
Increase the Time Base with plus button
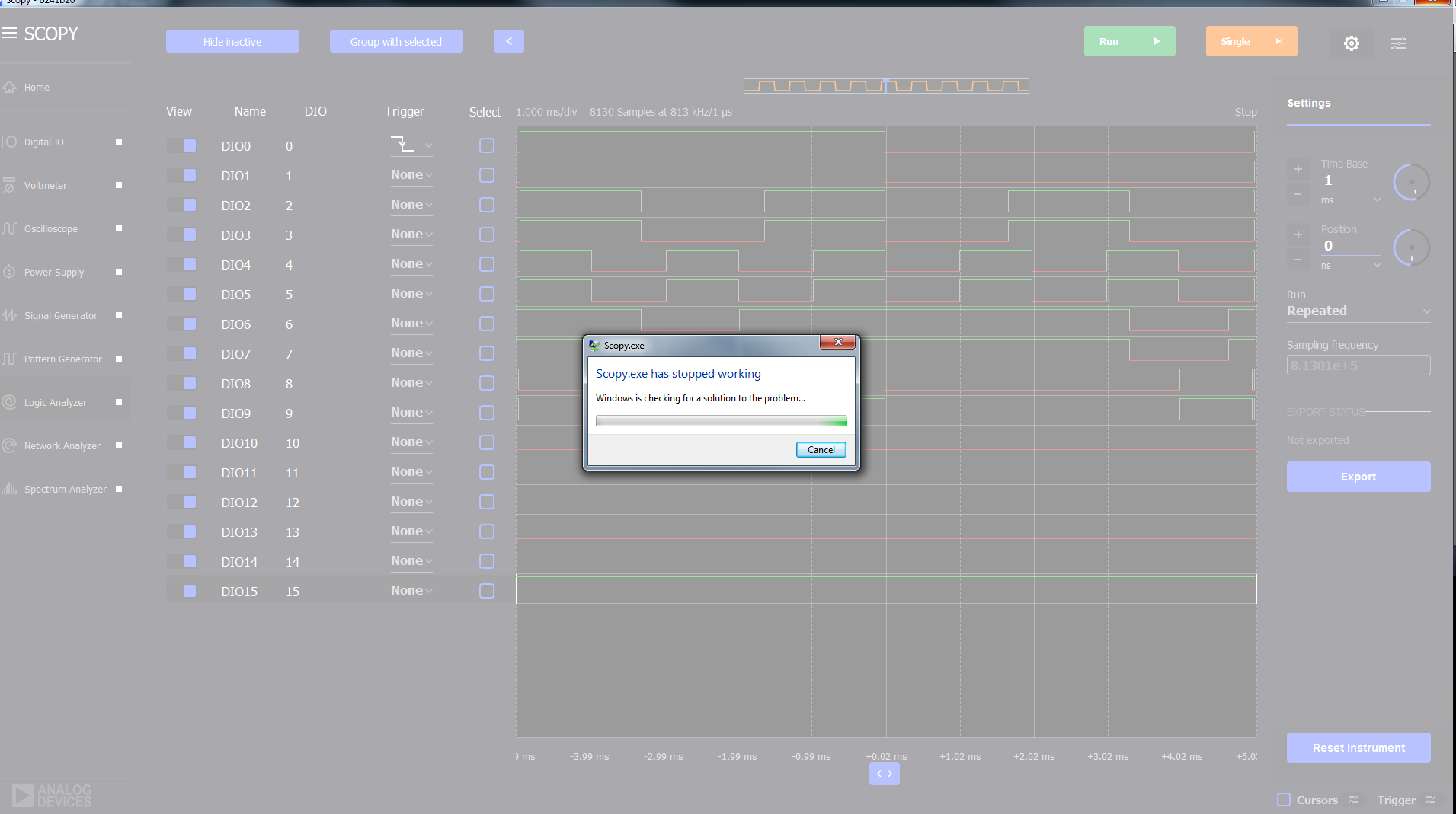(x=1298, y=169)
